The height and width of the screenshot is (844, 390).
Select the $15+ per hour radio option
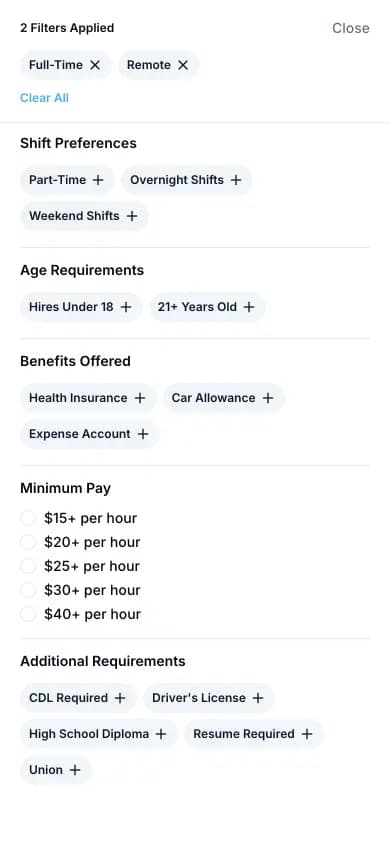click(28, 518)
